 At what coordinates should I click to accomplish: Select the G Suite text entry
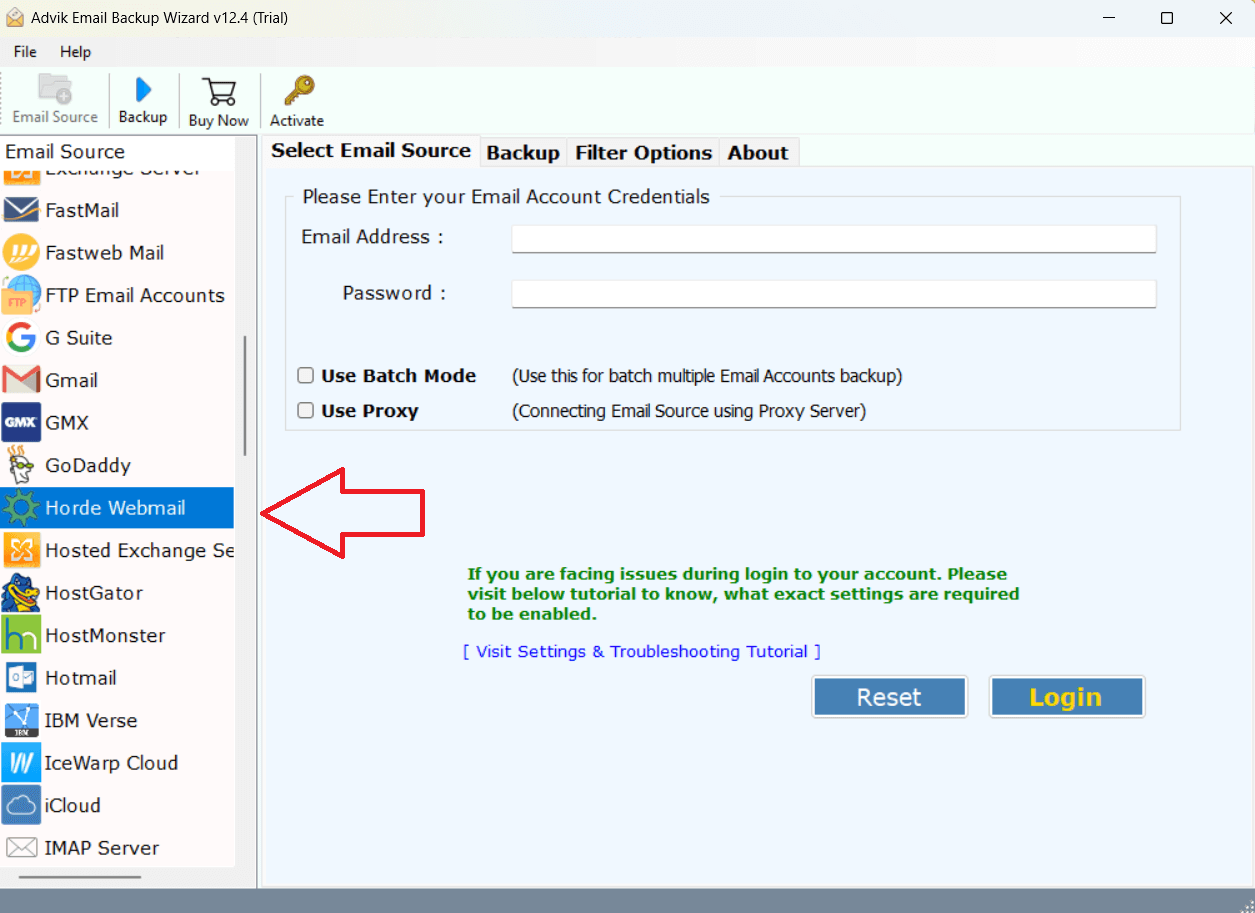point(79,338)
